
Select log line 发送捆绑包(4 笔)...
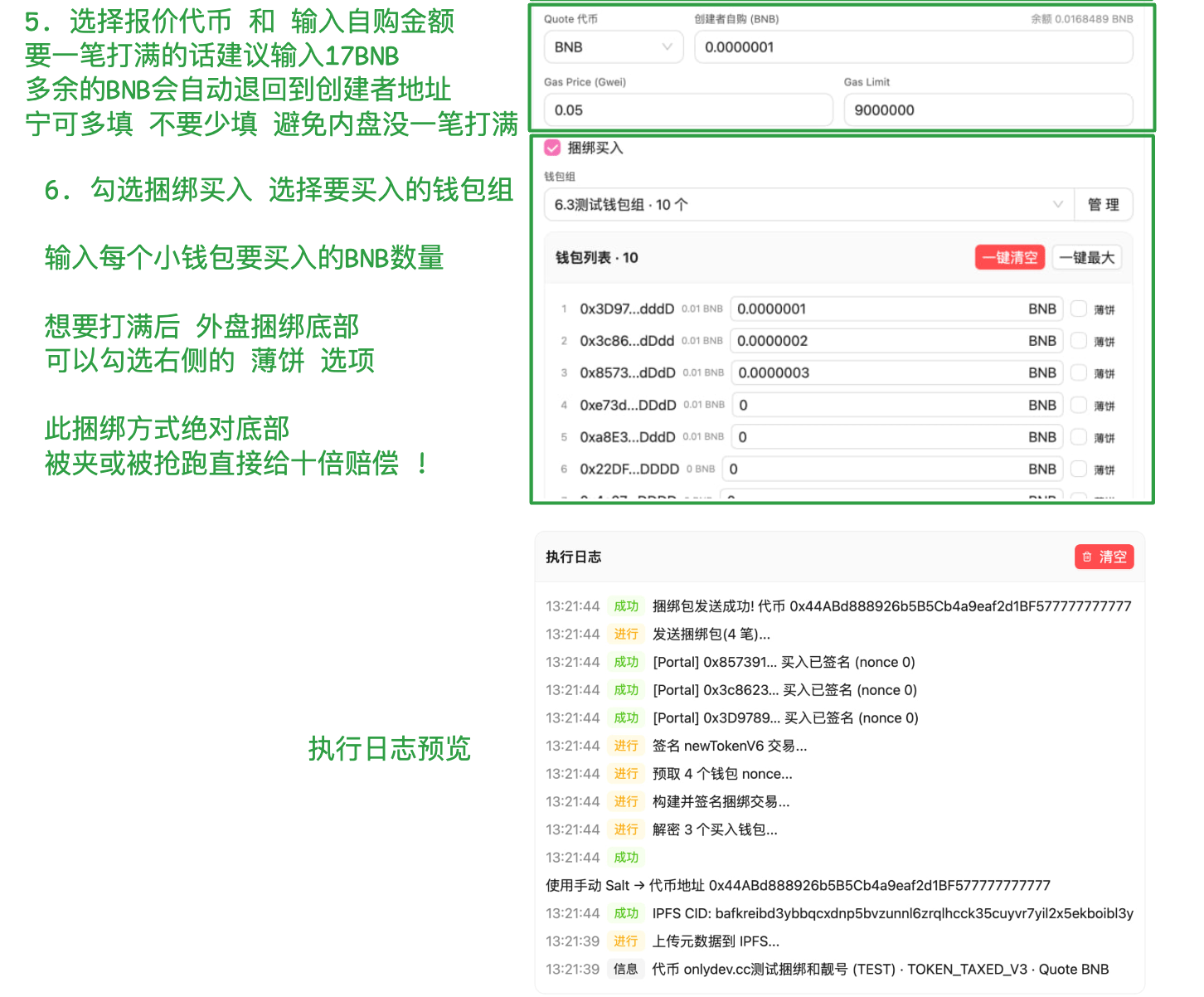pos(658,635)
